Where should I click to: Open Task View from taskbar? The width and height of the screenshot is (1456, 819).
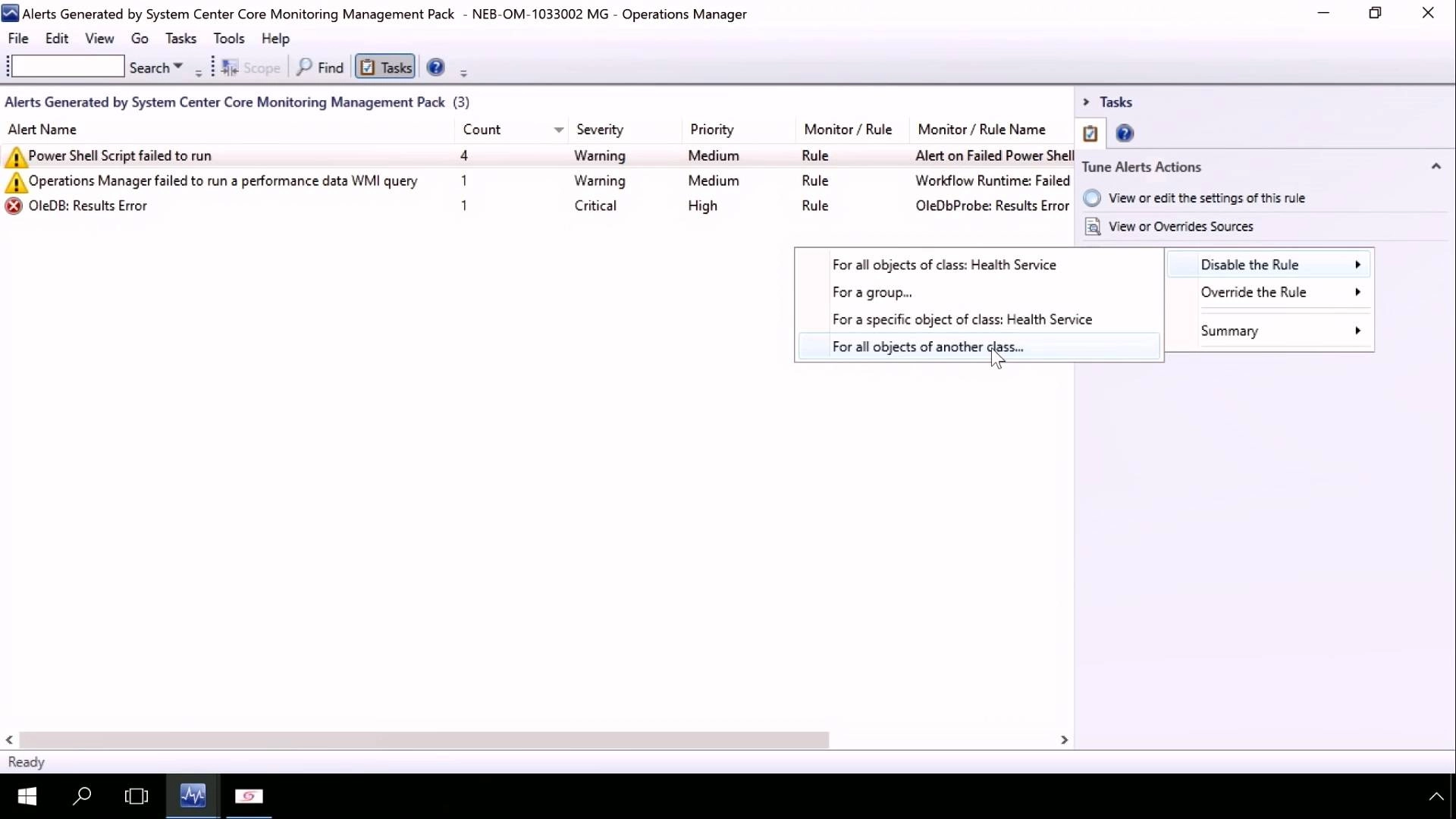136,796
